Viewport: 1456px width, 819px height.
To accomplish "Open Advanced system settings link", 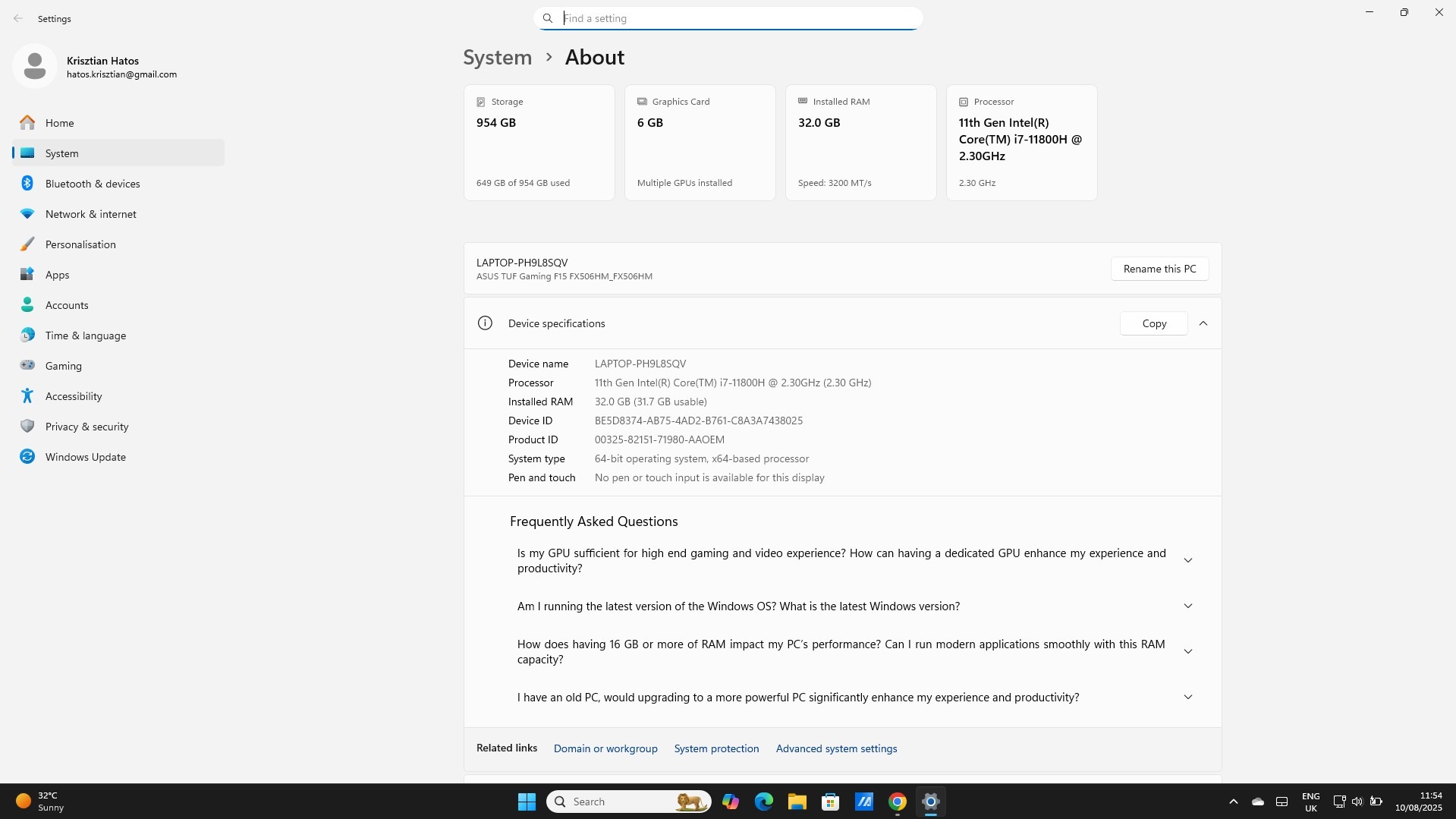I will point(836,748).
